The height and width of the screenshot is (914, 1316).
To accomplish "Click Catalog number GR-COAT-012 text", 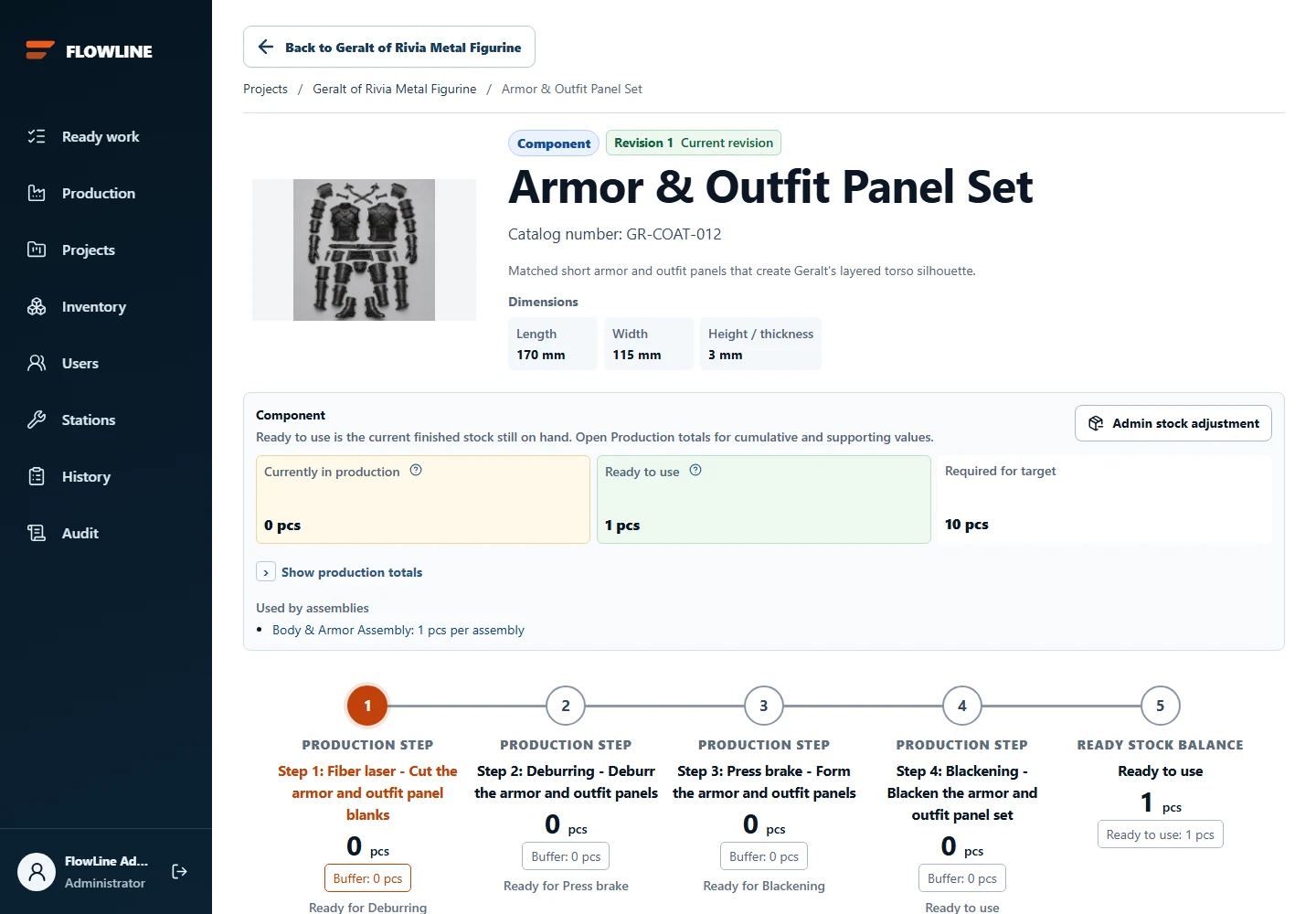I will coord(615,234).
